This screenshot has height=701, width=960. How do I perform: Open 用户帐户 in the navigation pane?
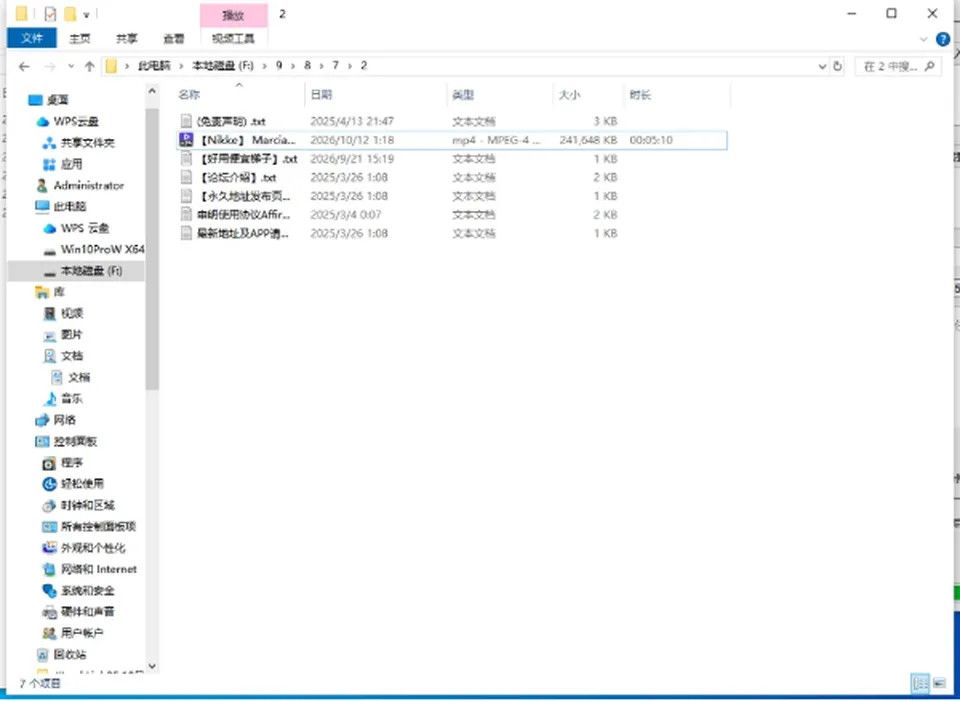[x=73, y=633]
